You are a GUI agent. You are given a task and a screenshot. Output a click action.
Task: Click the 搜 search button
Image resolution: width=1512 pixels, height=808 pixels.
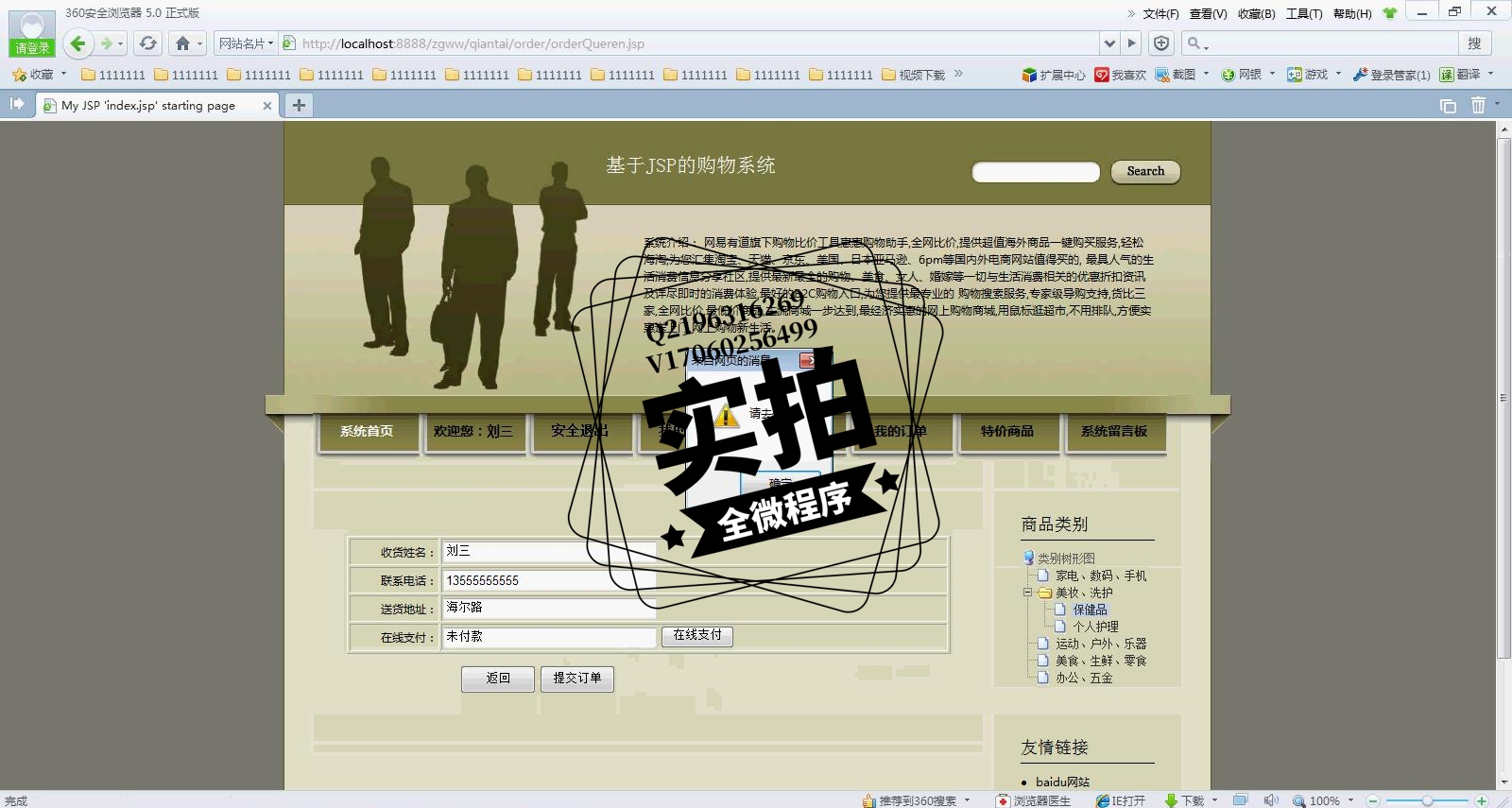[x=1474, y=43]
